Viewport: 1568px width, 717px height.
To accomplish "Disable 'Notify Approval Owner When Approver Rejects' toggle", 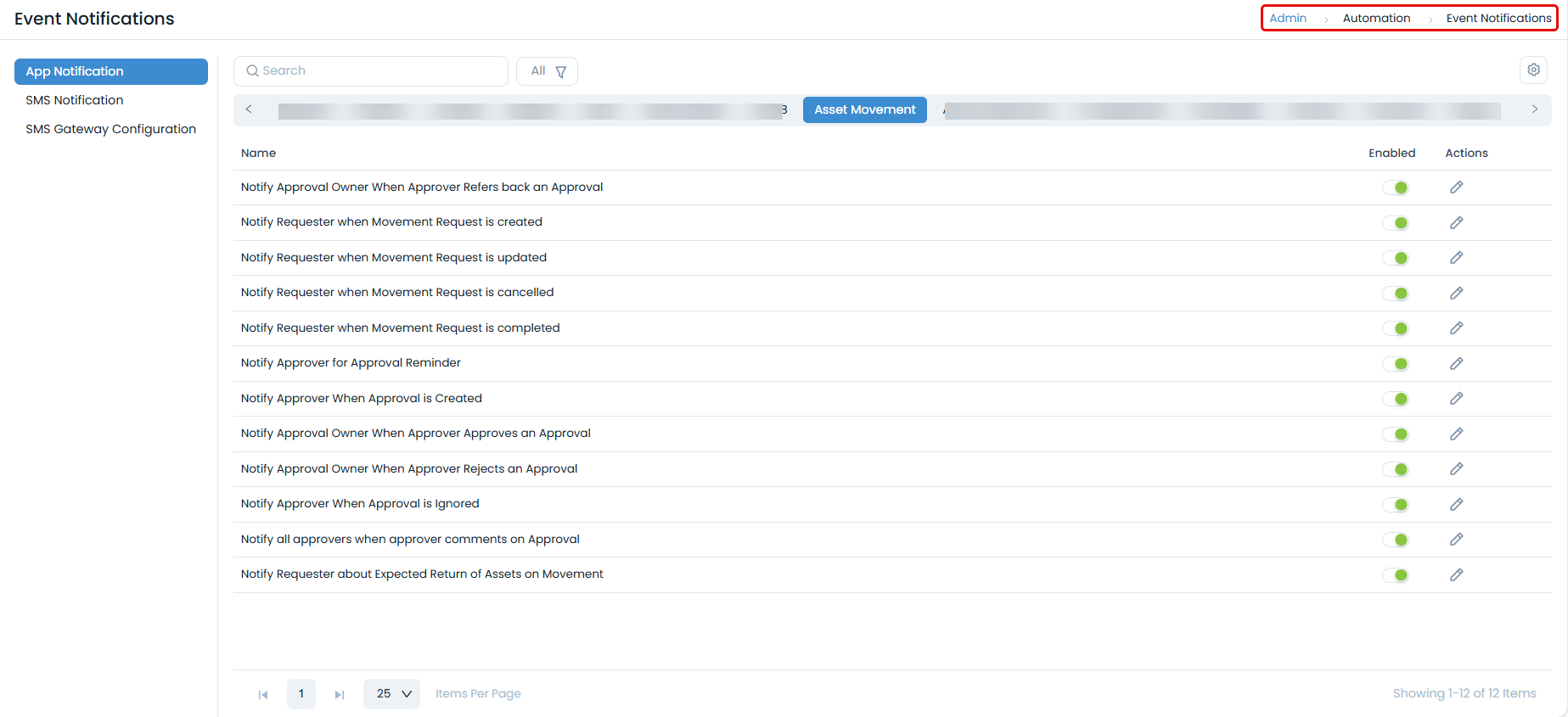I will coord(1395,469).
